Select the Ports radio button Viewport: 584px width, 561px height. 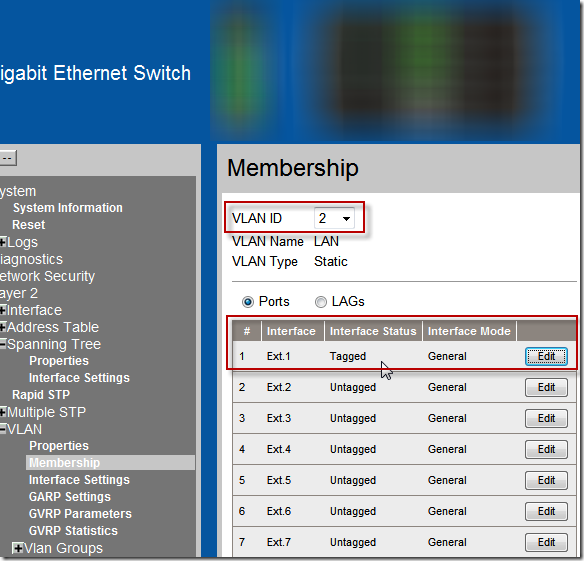248,302
